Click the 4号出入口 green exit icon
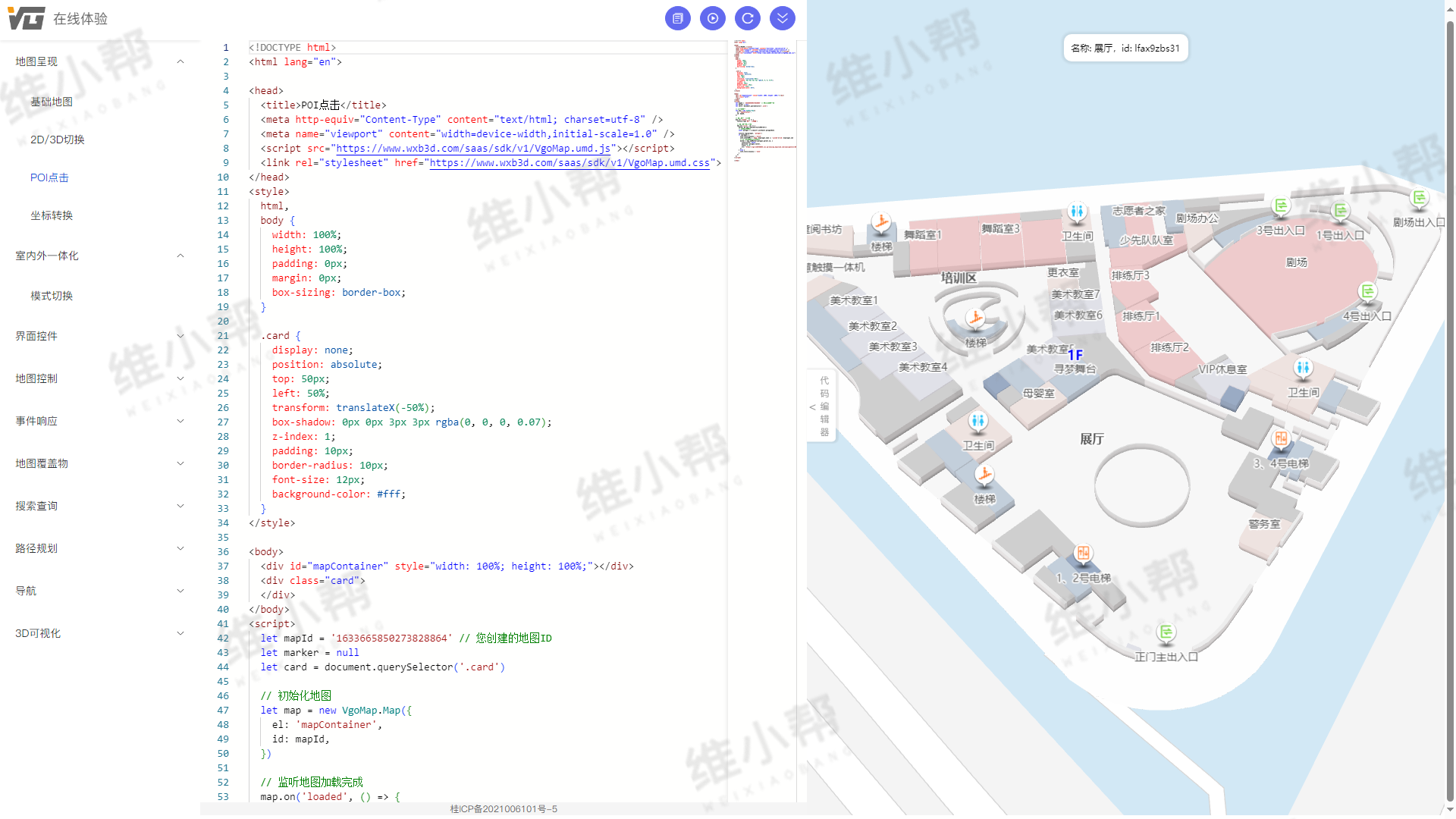Viewport: 1456px width, 819px height. coord(1367,292)
